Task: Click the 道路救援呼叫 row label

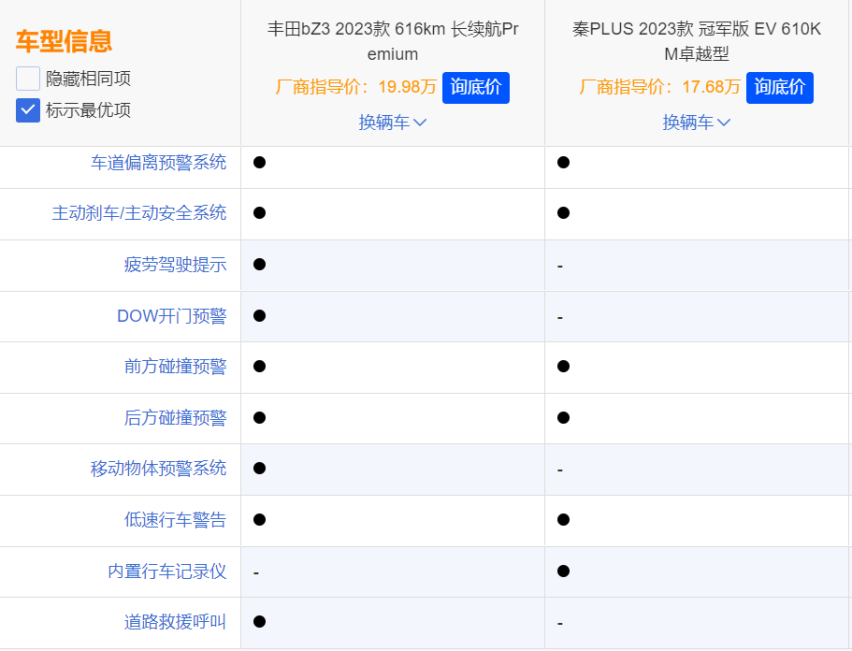Action: [x=175, y=622]
